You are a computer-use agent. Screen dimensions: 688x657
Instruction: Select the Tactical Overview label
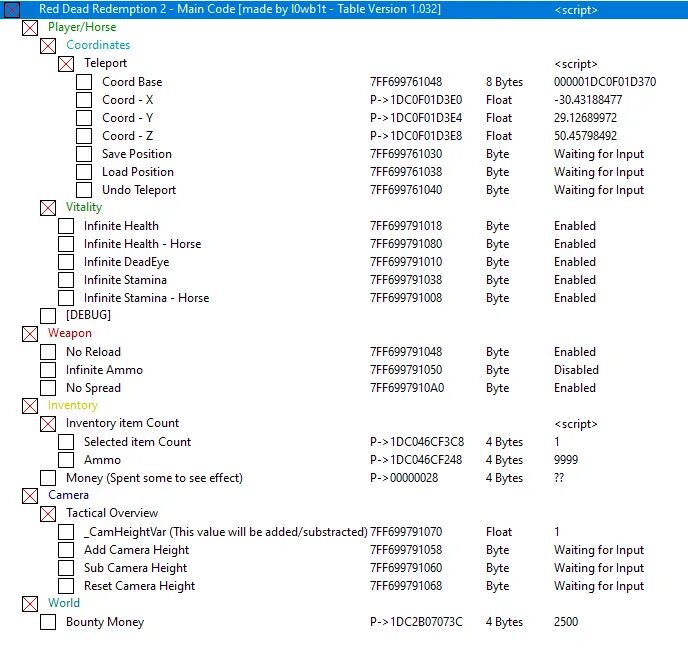(112, 513)
